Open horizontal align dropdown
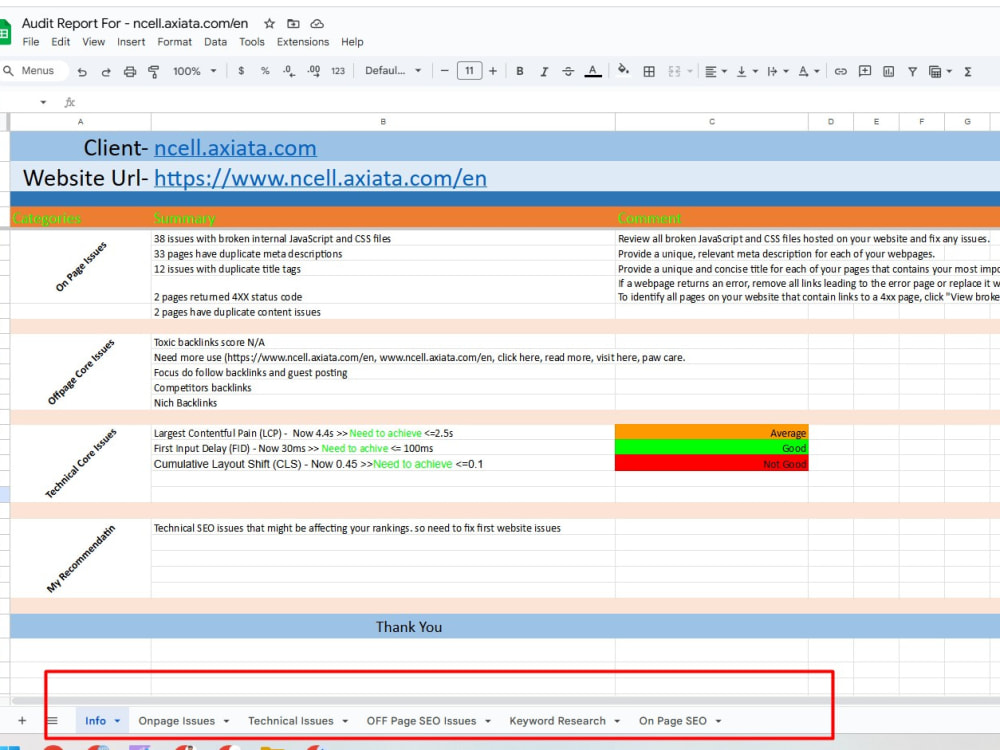The width and height of the screenshot is (1000, 750). pyautogui.click(x=716, y=71)
